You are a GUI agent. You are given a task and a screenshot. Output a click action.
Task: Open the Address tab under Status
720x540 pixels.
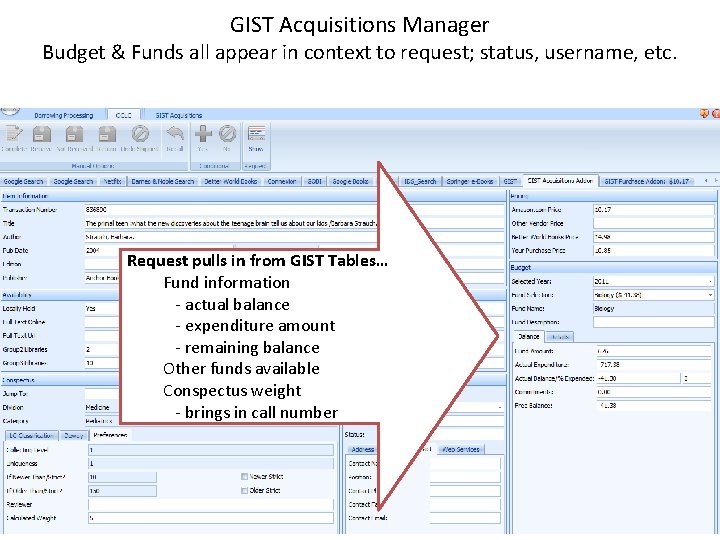click(x=363, y=449)
